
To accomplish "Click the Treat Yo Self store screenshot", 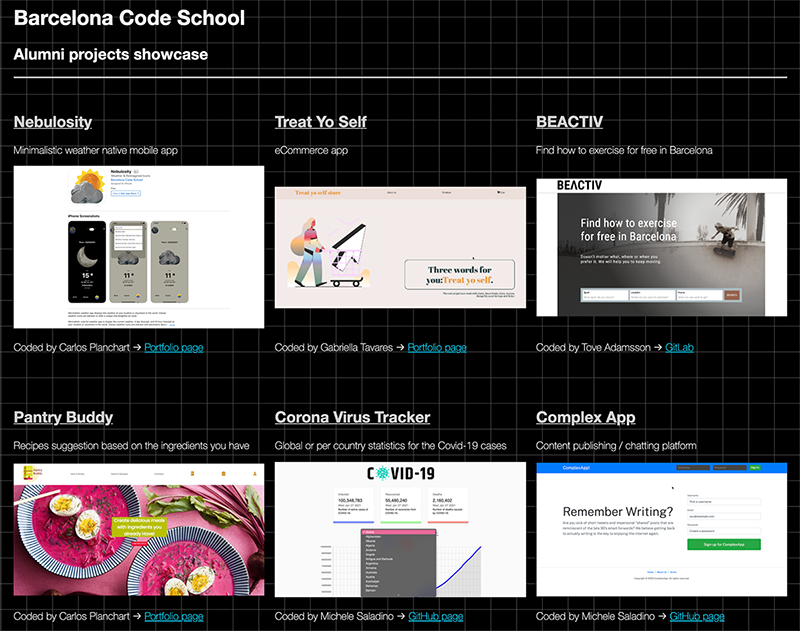I will (x=400, y=247).
